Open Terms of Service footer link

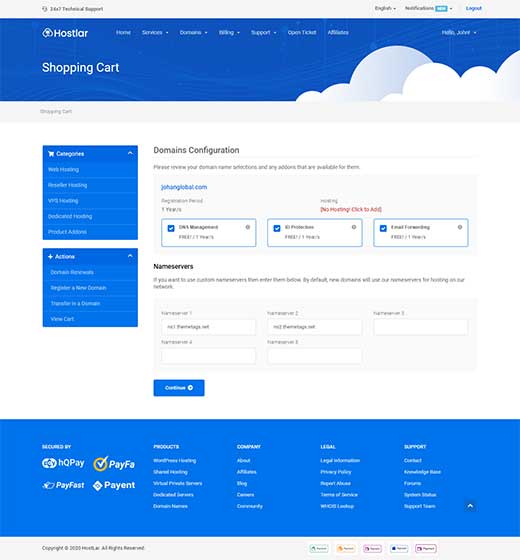(339, 495)
